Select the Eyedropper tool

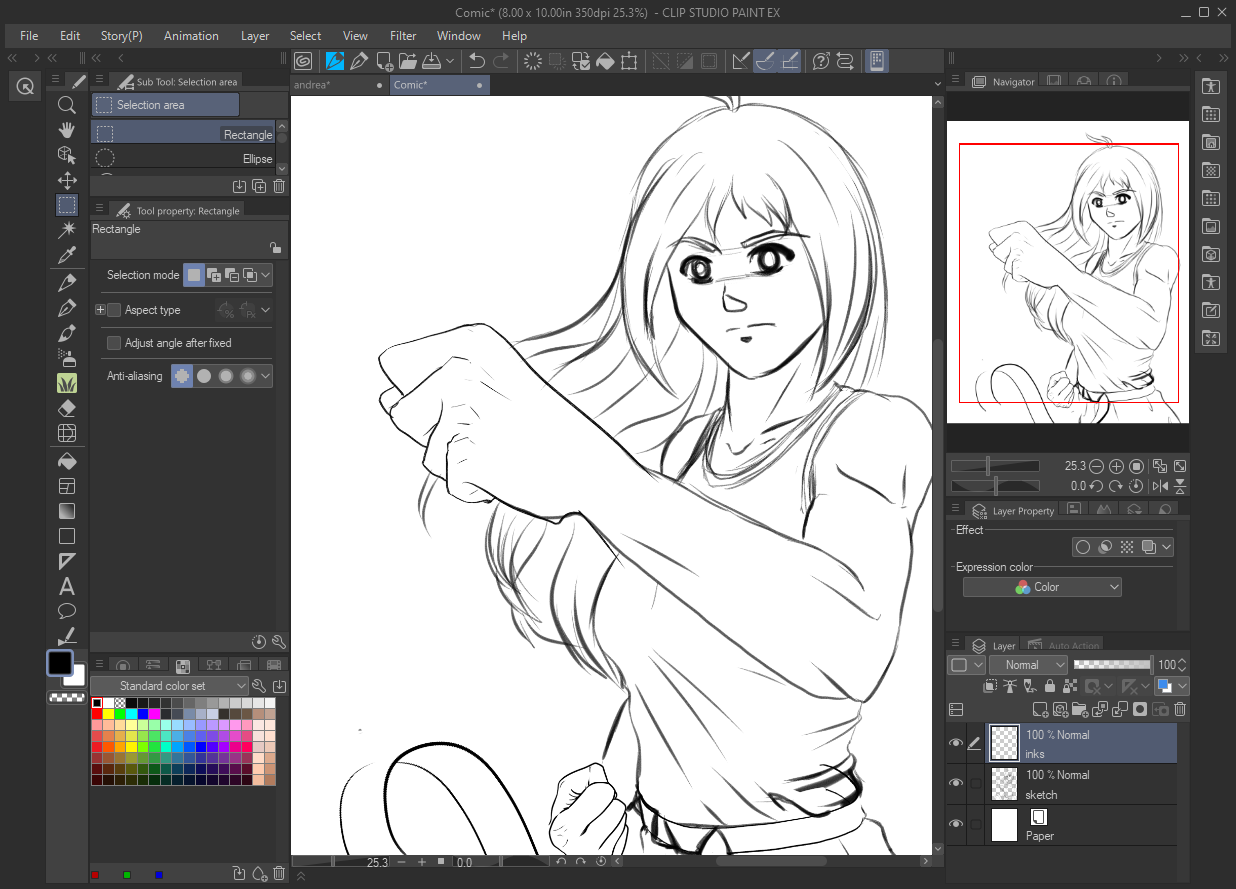pyautogui.click(x=67, y=255)
